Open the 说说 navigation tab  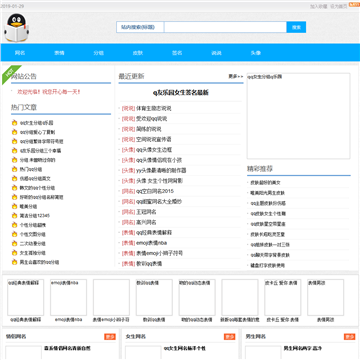tap(217, 53)
